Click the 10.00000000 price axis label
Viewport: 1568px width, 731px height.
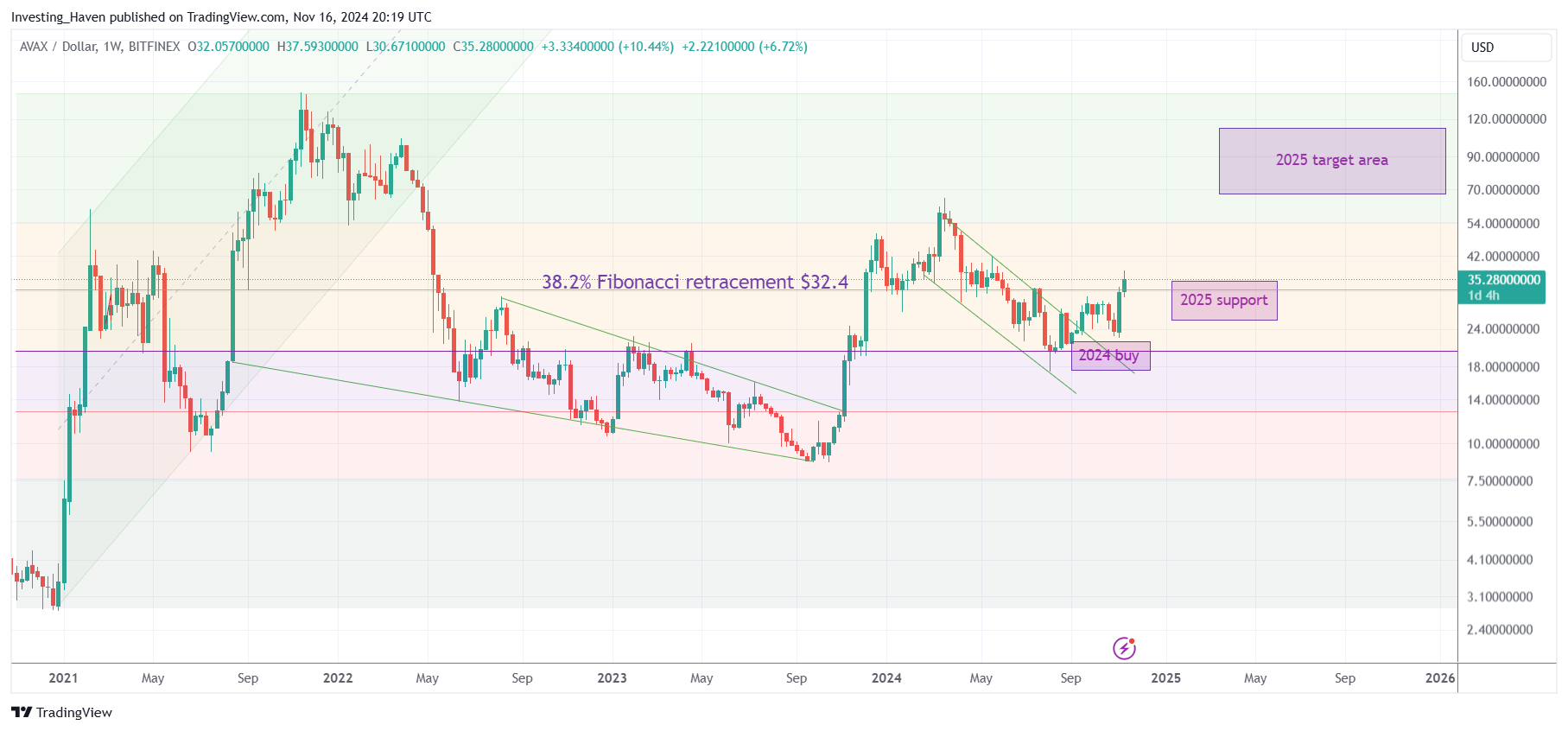pyautogui.click(x=1503, y=444)
